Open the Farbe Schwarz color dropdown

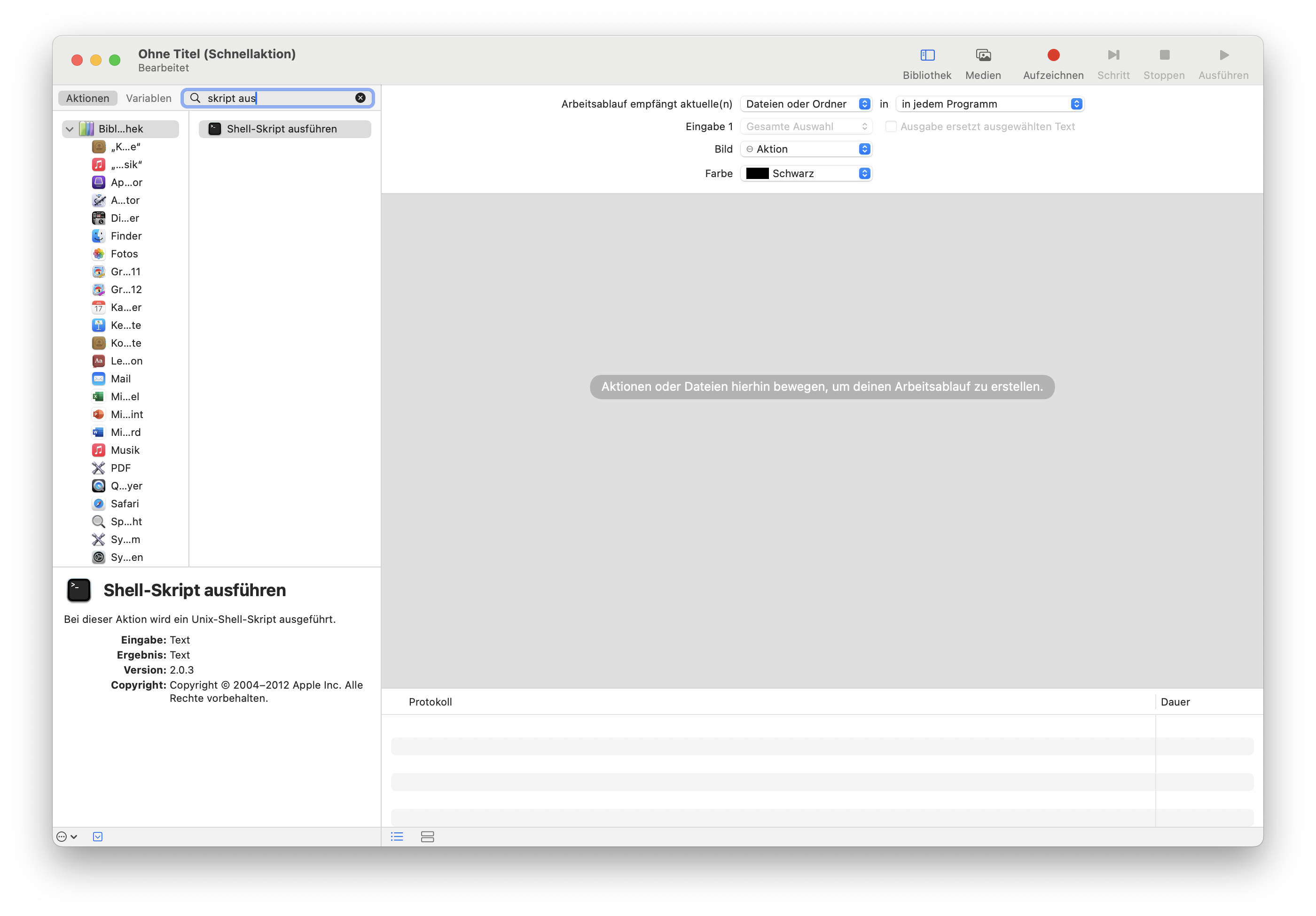coord(806,174)
